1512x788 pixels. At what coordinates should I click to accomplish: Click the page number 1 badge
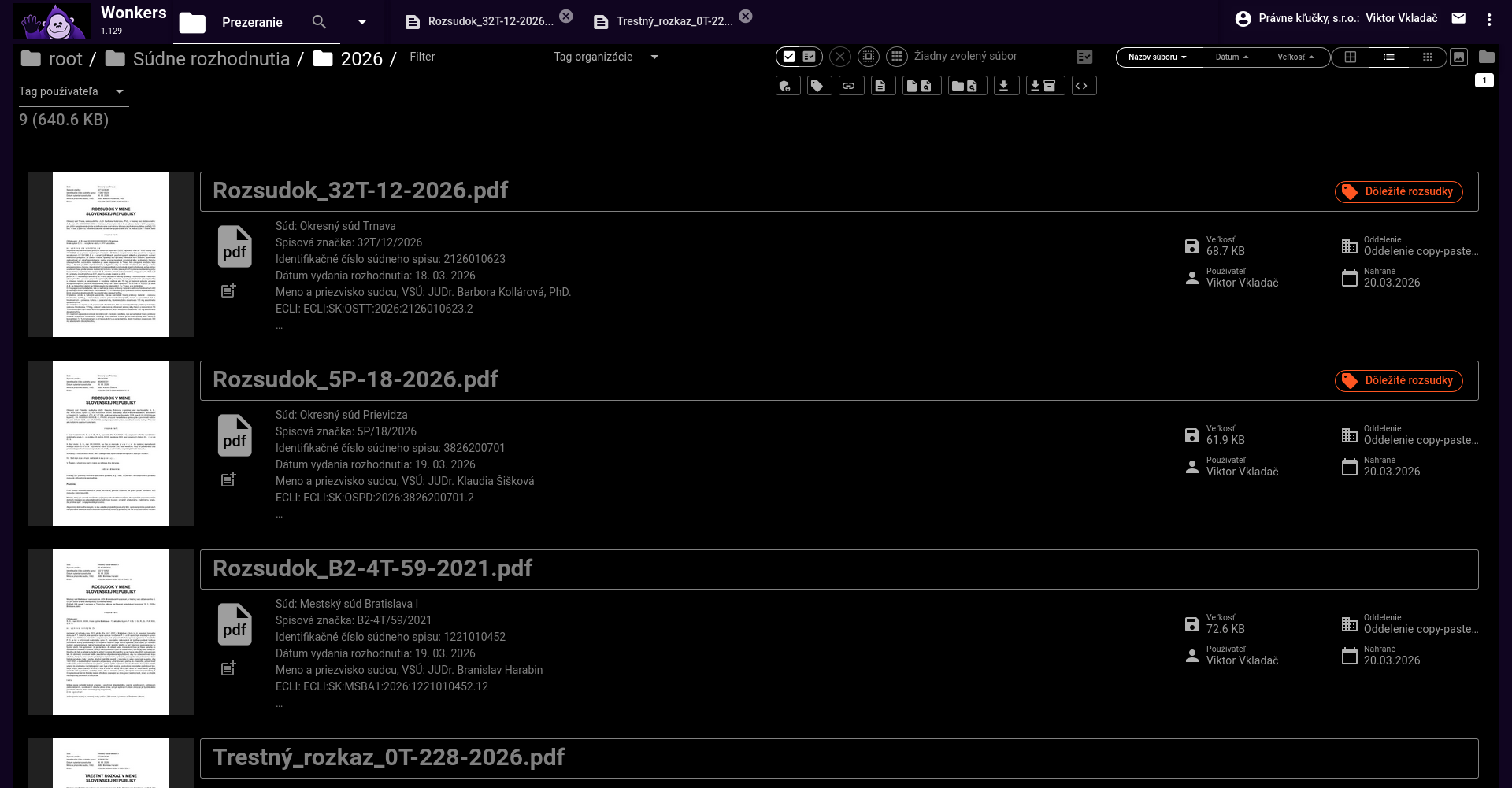(1484, 80)
